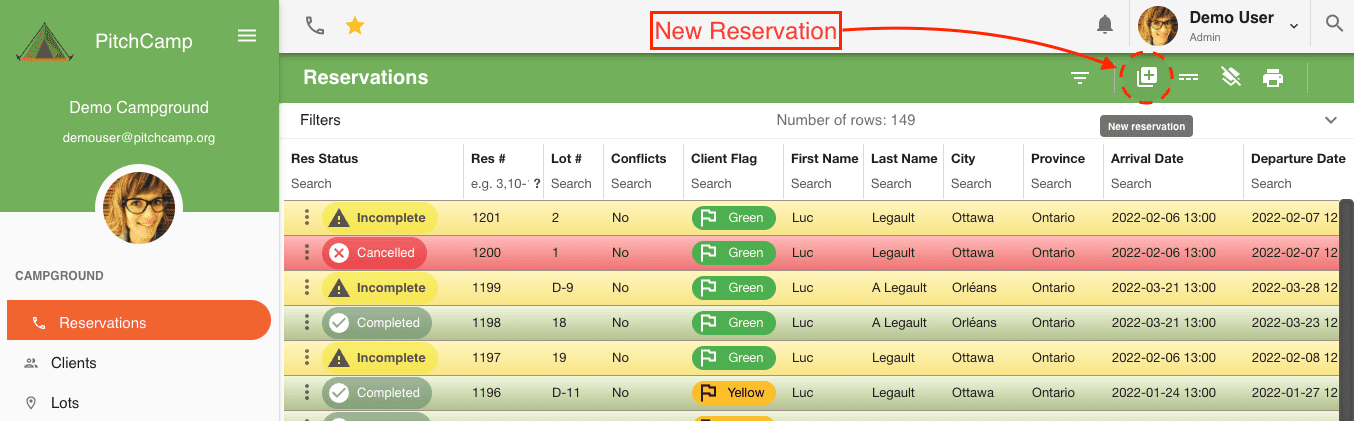Click the City search field

[x=982, y=184]
